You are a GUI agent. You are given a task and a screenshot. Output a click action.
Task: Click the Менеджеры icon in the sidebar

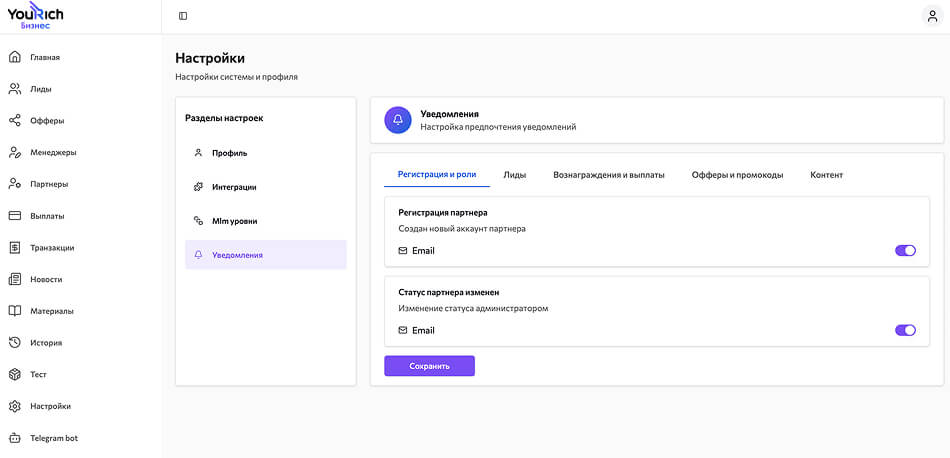click(15, 152)
